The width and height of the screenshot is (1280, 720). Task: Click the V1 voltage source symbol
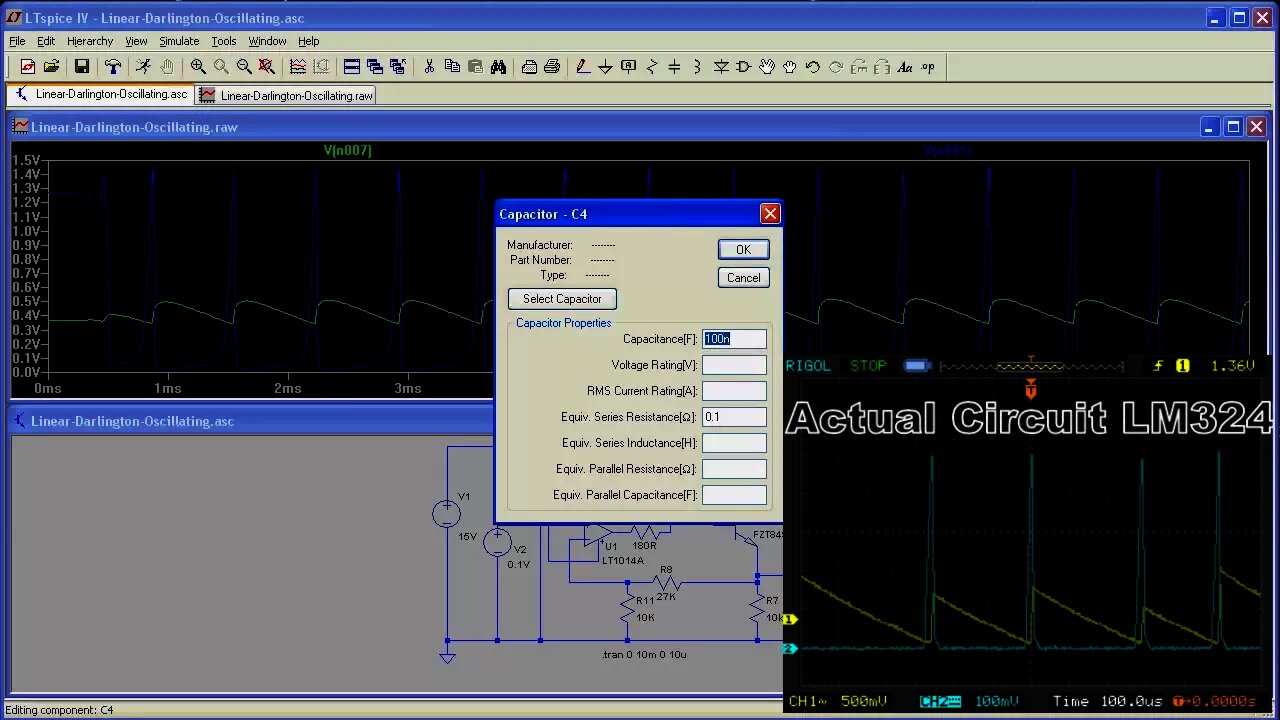coord(446,513)
